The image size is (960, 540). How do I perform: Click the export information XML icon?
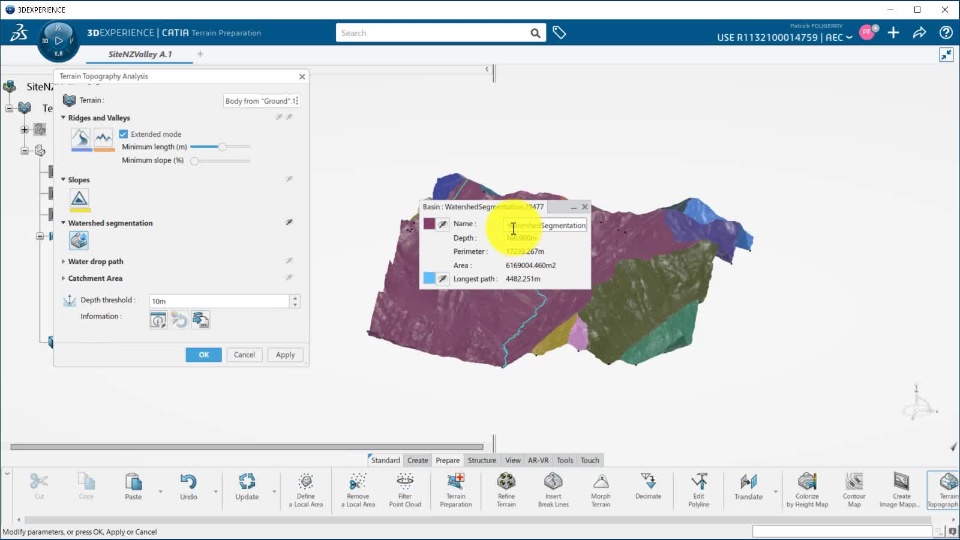click(x=201, y=320)
